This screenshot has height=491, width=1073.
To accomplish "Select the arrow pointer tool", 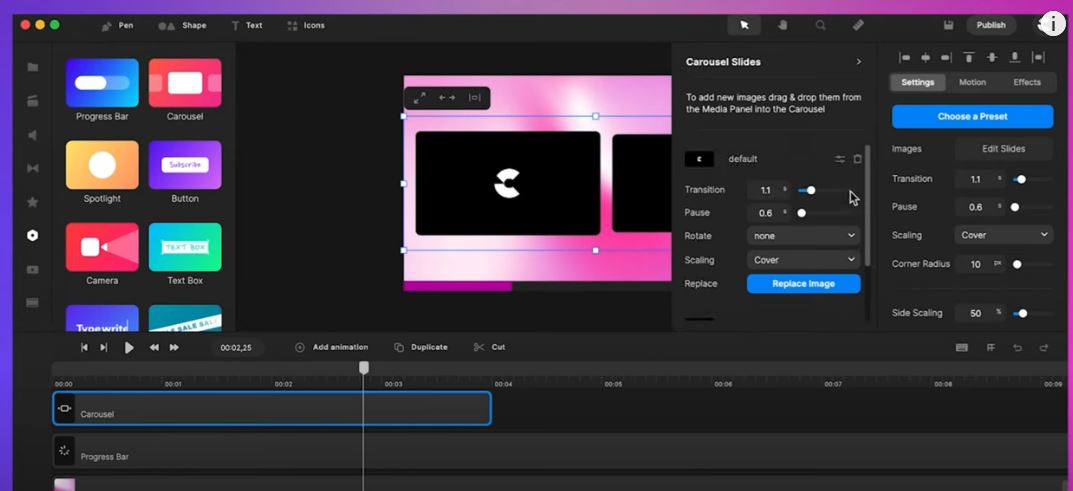I will (744, 25).
